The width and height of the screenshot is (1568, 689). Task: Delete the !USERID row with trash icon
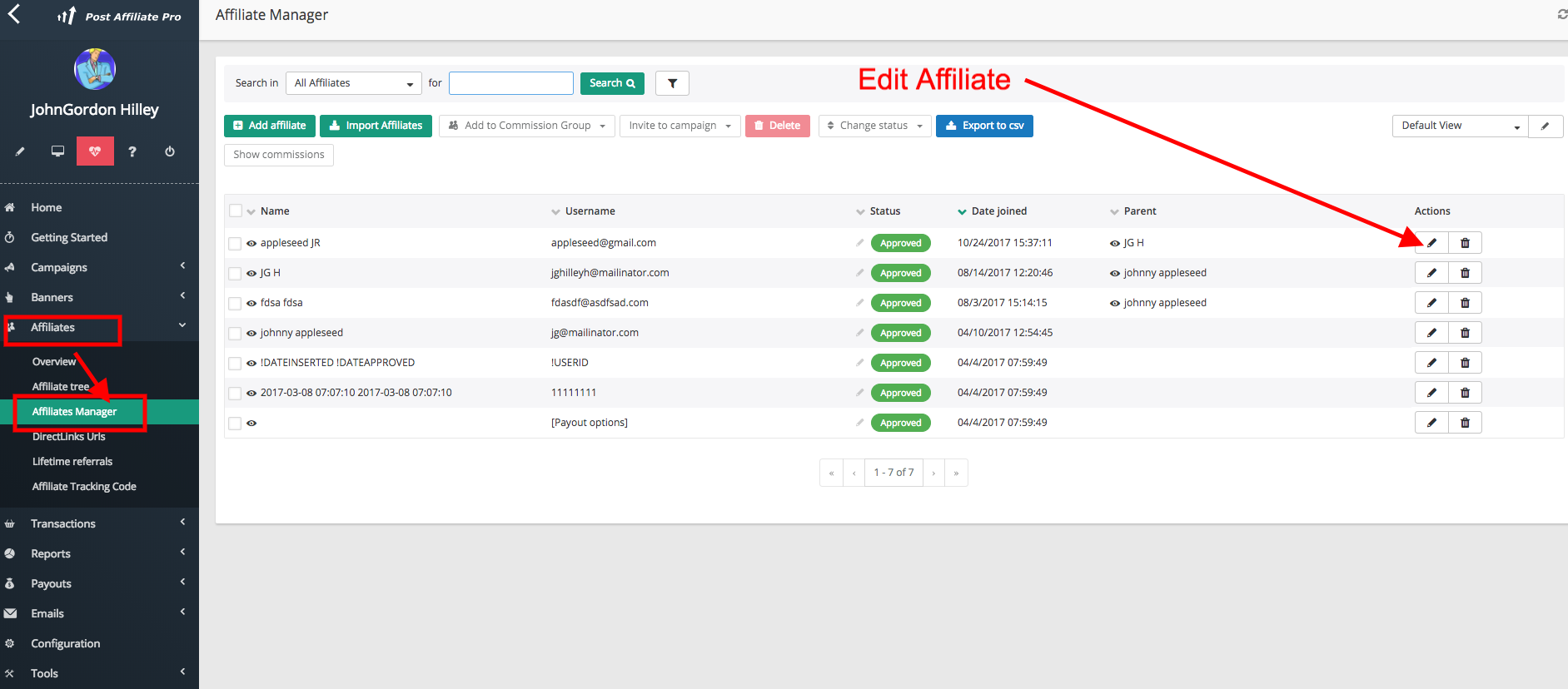pyautogui.click(x=1465, y=363)
